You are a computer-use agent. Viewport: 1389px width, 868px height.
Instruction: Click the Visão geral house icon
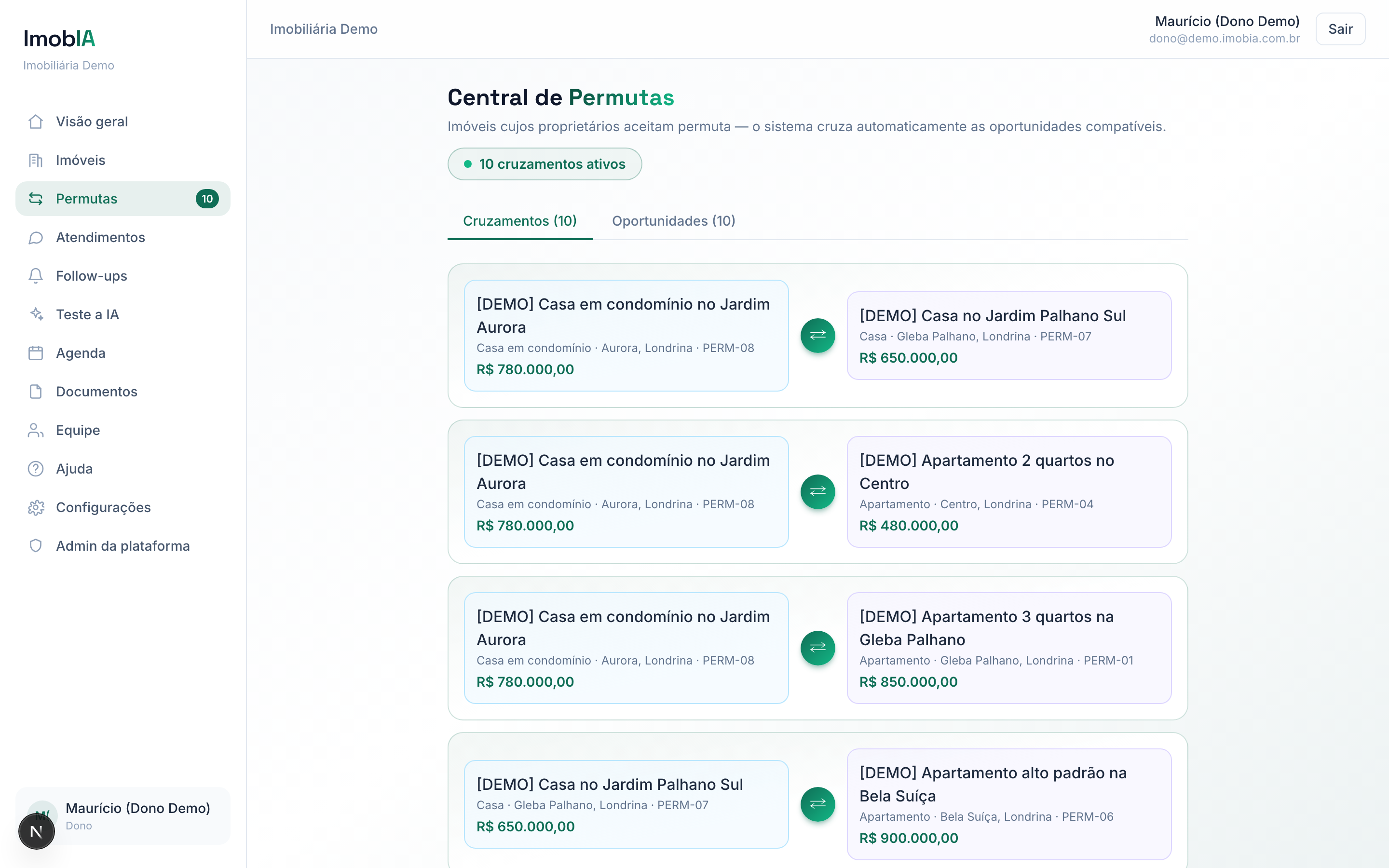coord(36,122)
